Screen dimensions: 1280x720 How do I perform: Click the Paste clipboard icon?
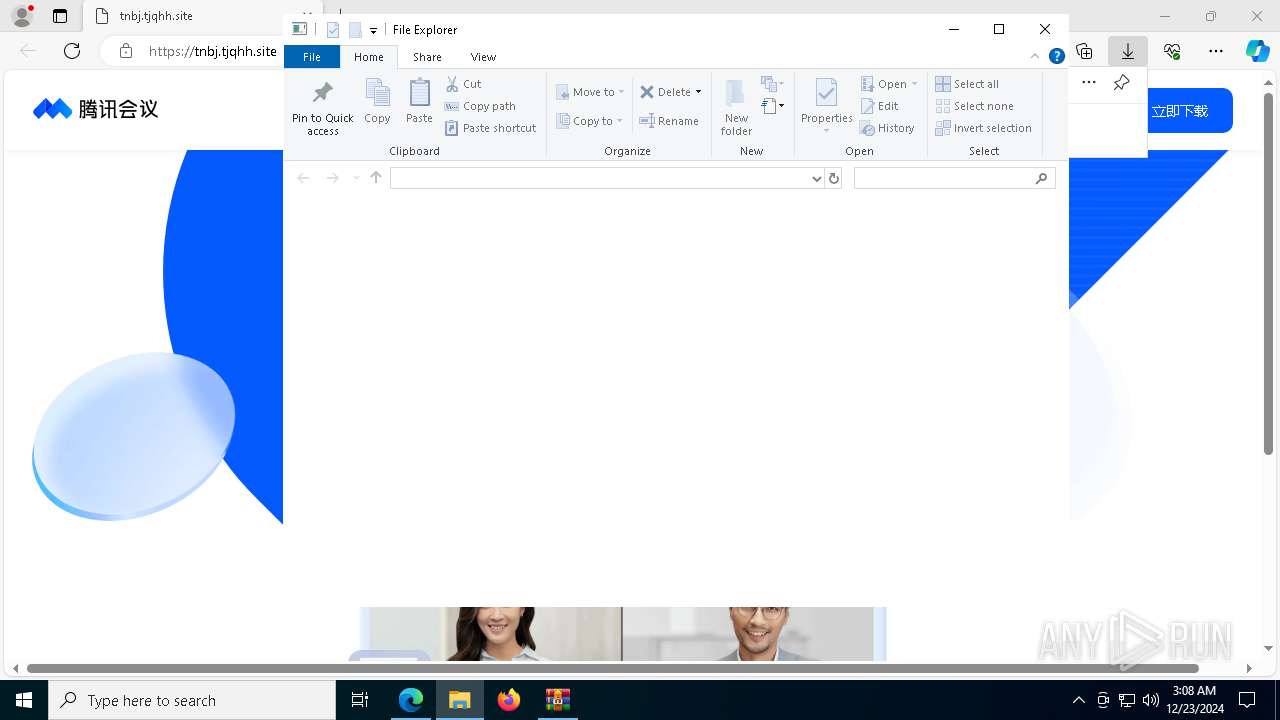(x=419, y=92)
